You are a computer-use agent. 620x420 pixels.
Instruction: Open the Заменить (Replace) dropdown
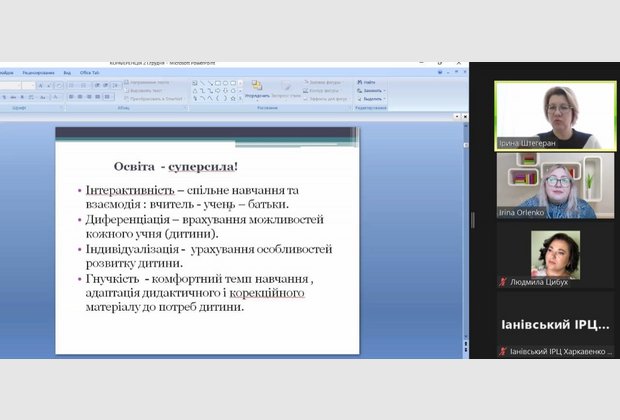[371, 91]
